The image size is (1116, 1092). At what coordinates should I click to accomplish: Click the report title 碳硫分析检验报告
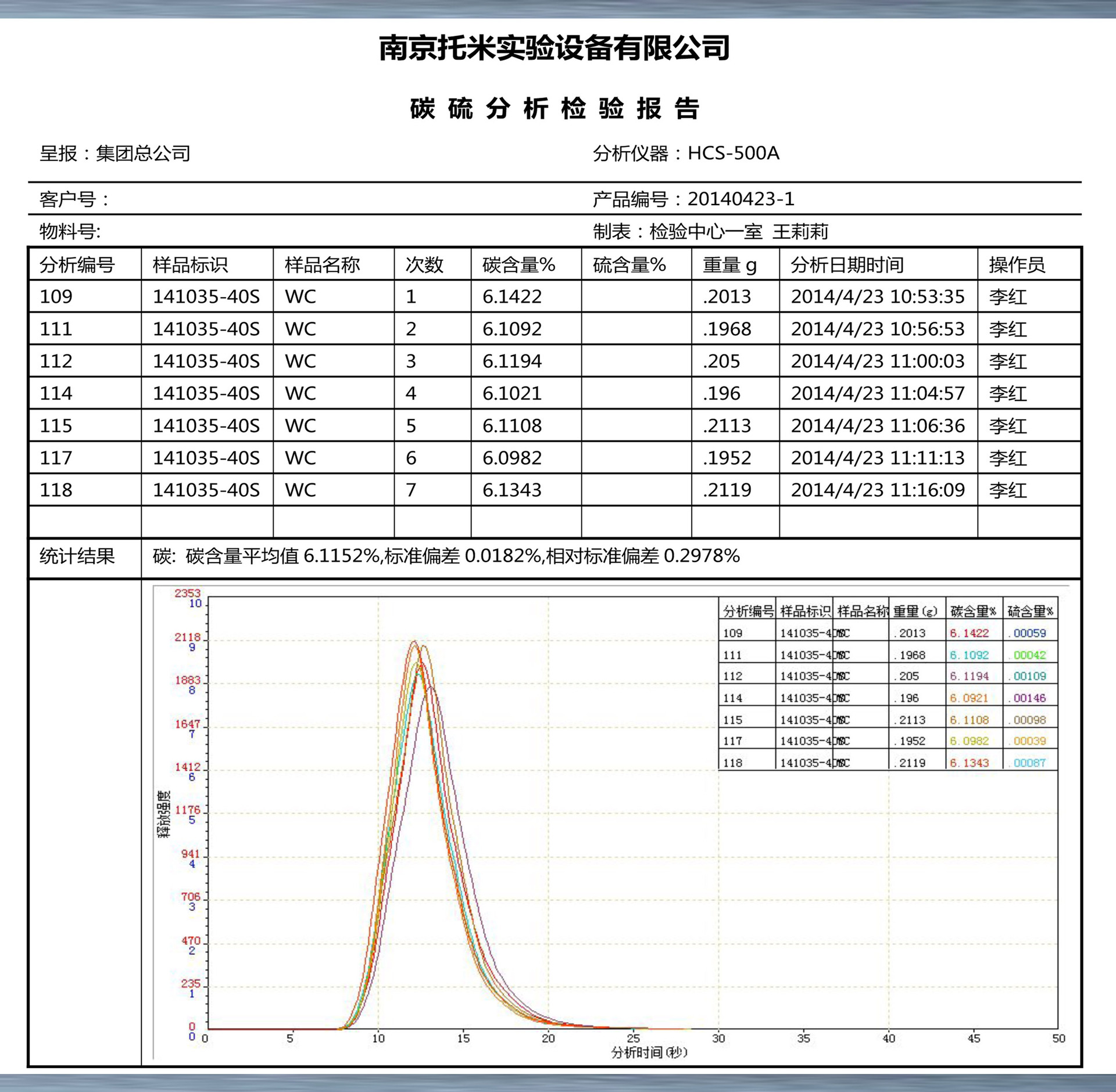(555, 109)
